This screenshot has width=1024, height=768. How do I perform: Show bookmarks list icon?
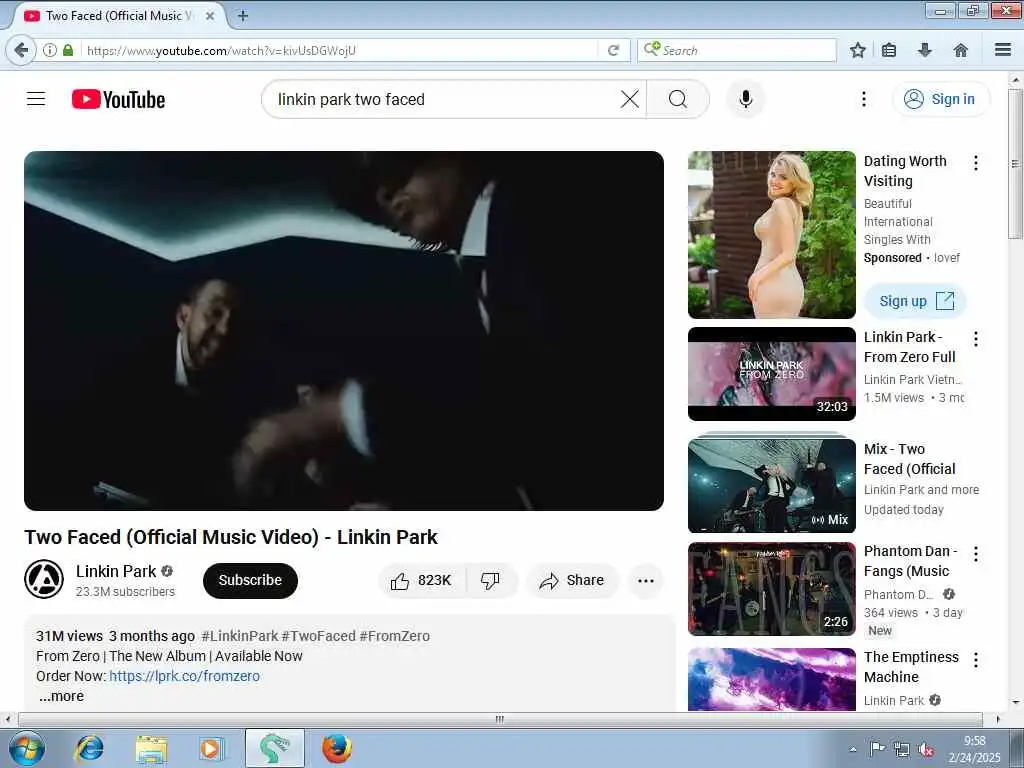pos(889,50)
